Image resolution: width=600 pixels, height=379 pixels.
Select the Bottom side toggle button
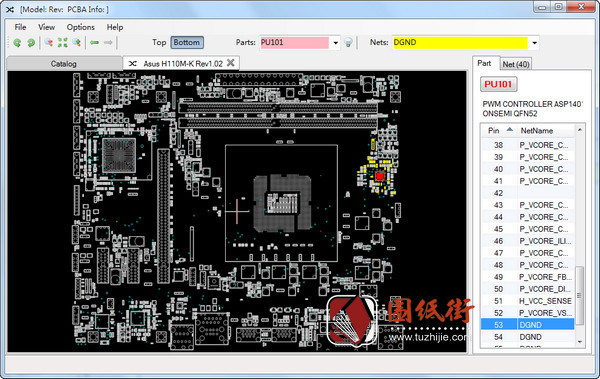(x=187, y=42)
